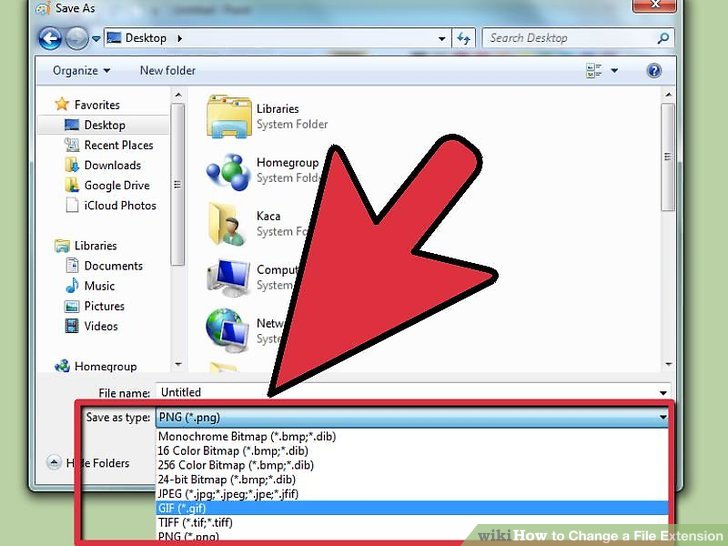
Task: Click the Pictures icon in sidebar
Action: click(72, 306)
